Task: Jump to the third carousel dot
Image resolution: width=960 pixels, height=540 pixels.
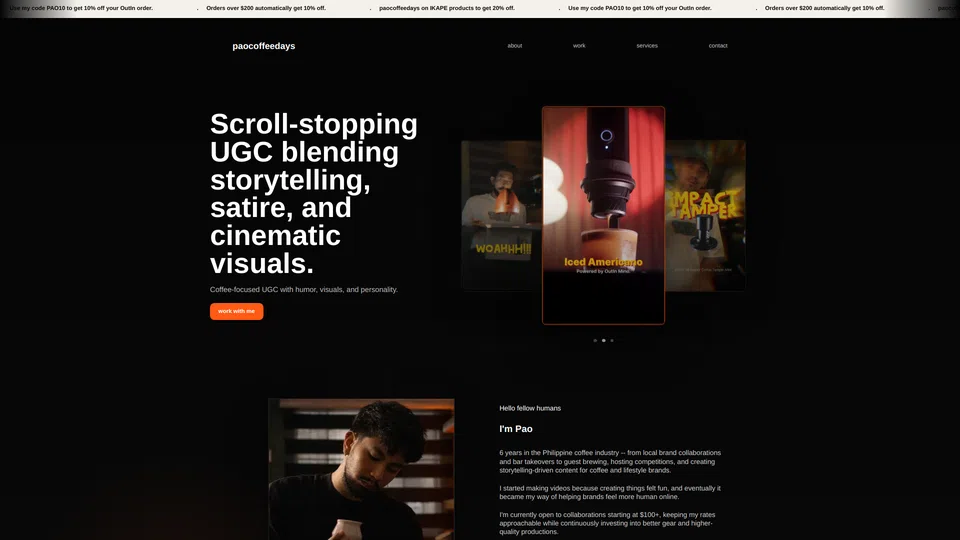Action: tap(612, 340)
